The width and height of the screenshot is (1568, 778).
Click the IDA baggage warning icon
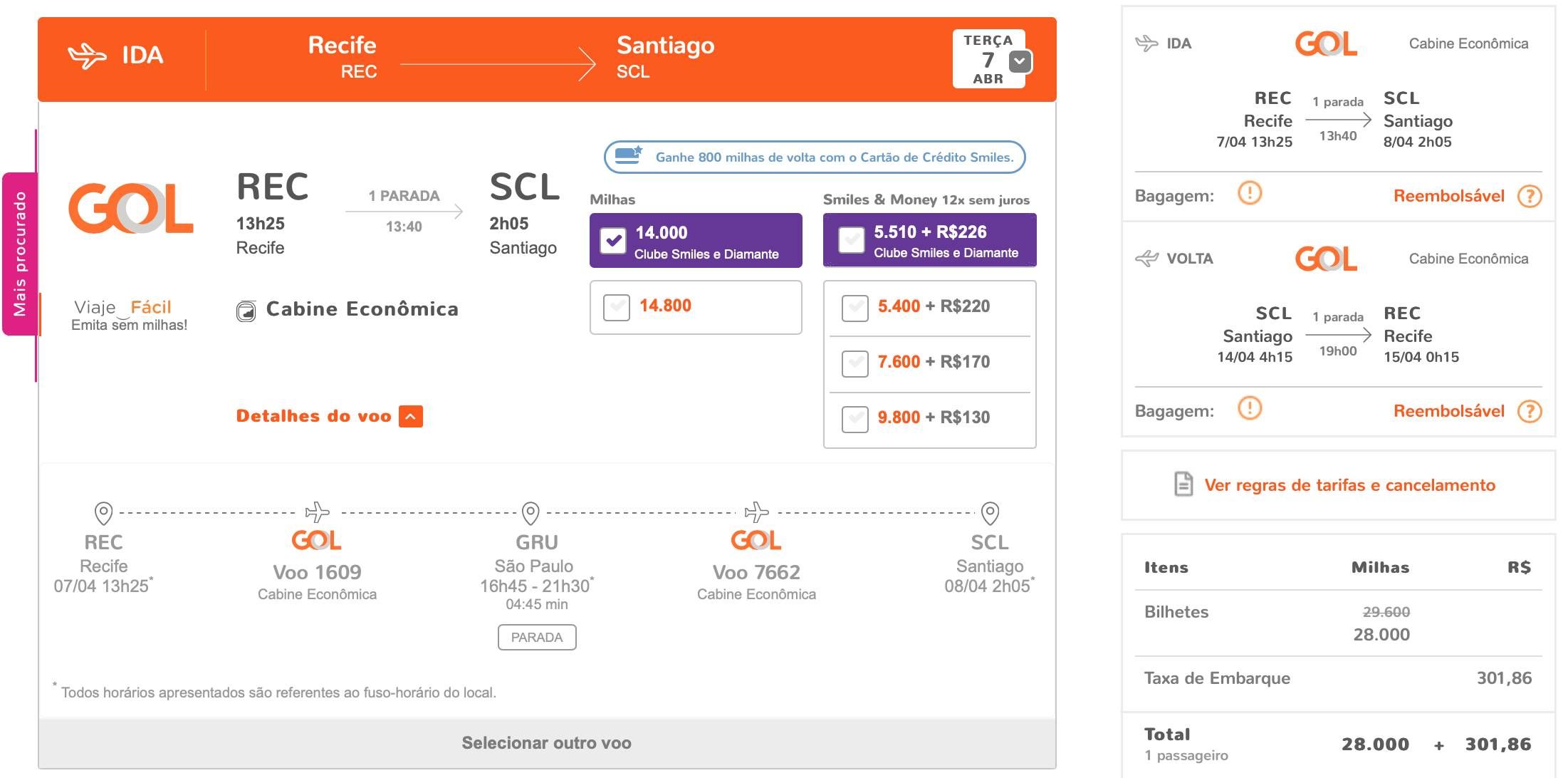pyautogui.click(x=1250, y=193)
